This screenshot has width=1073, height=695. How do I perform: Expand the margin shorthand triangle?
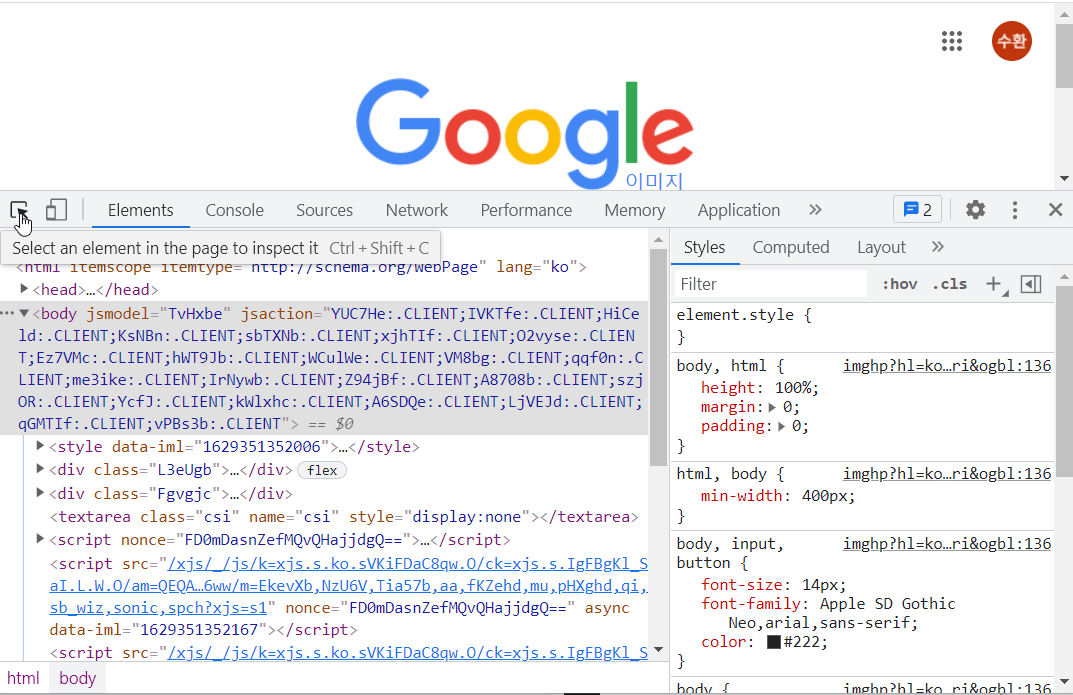(772, 407)
